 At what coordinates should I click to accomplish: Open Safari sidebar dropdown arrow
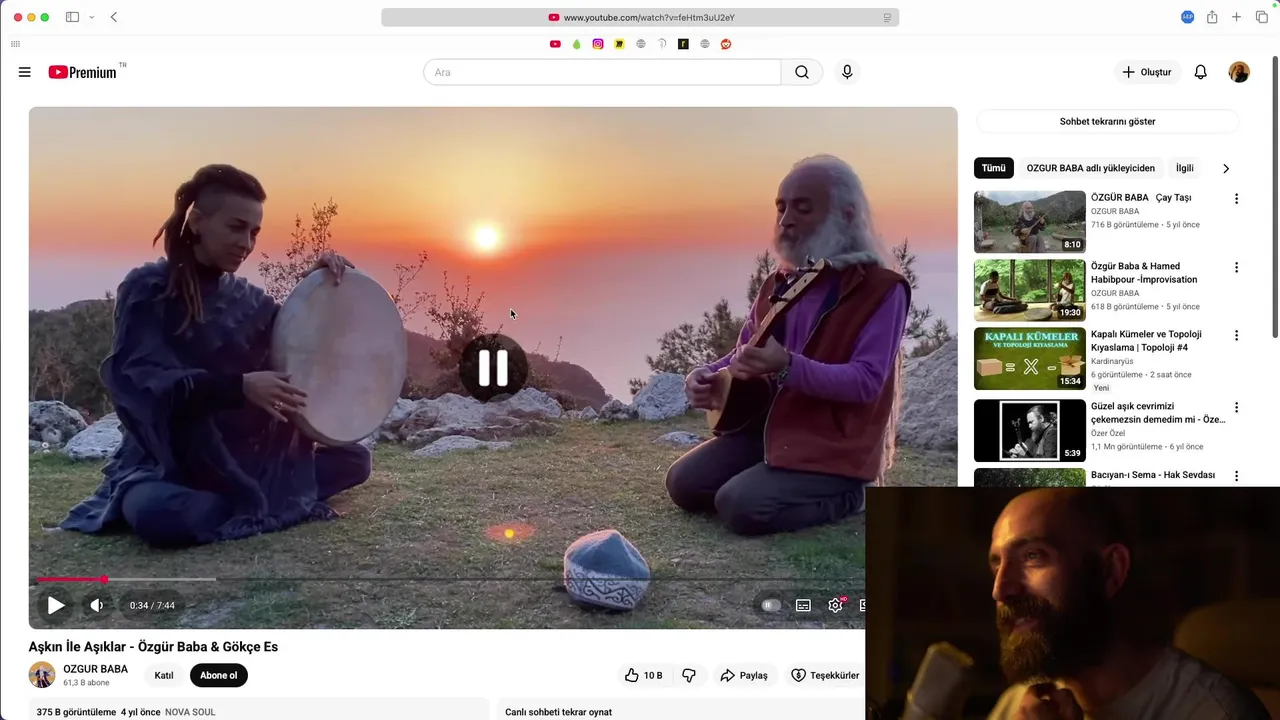92,17
